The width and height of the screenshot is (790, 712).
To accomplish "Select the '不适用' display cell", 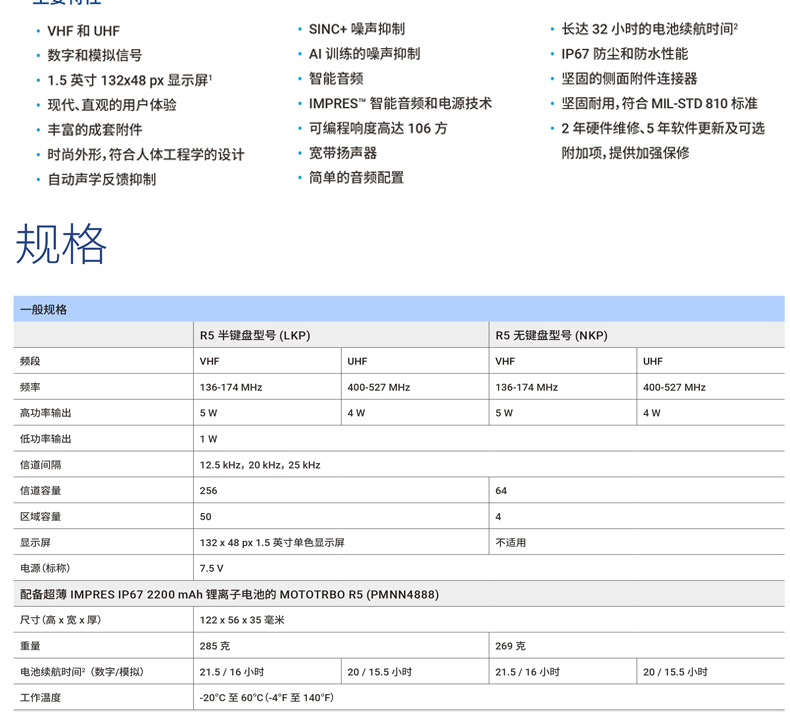I will coord(510,543).
